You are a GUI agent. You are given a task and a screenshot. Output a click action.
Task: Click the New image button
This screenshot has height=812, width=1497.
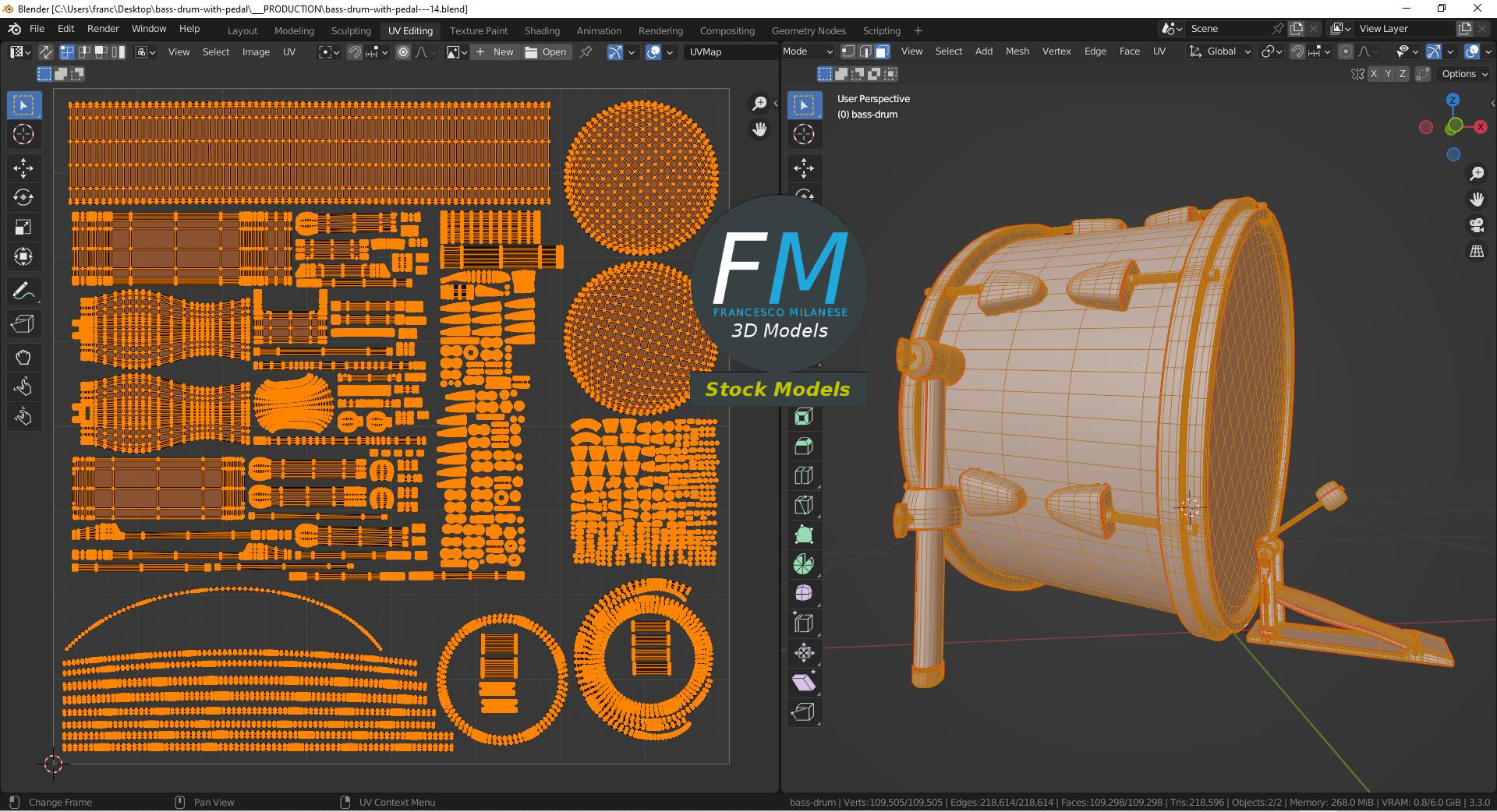click(x=495, y=52)
